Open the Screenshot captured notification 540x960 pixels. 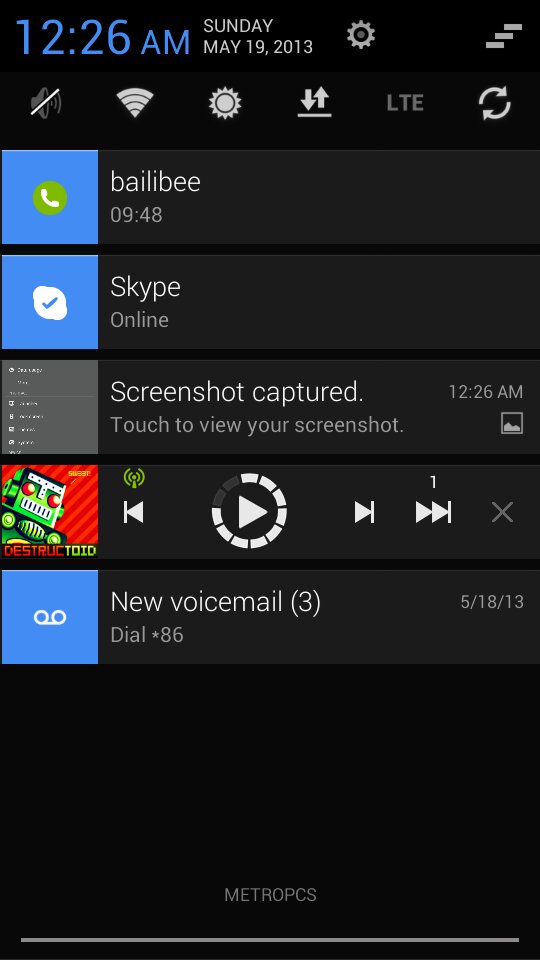[270, 407]
